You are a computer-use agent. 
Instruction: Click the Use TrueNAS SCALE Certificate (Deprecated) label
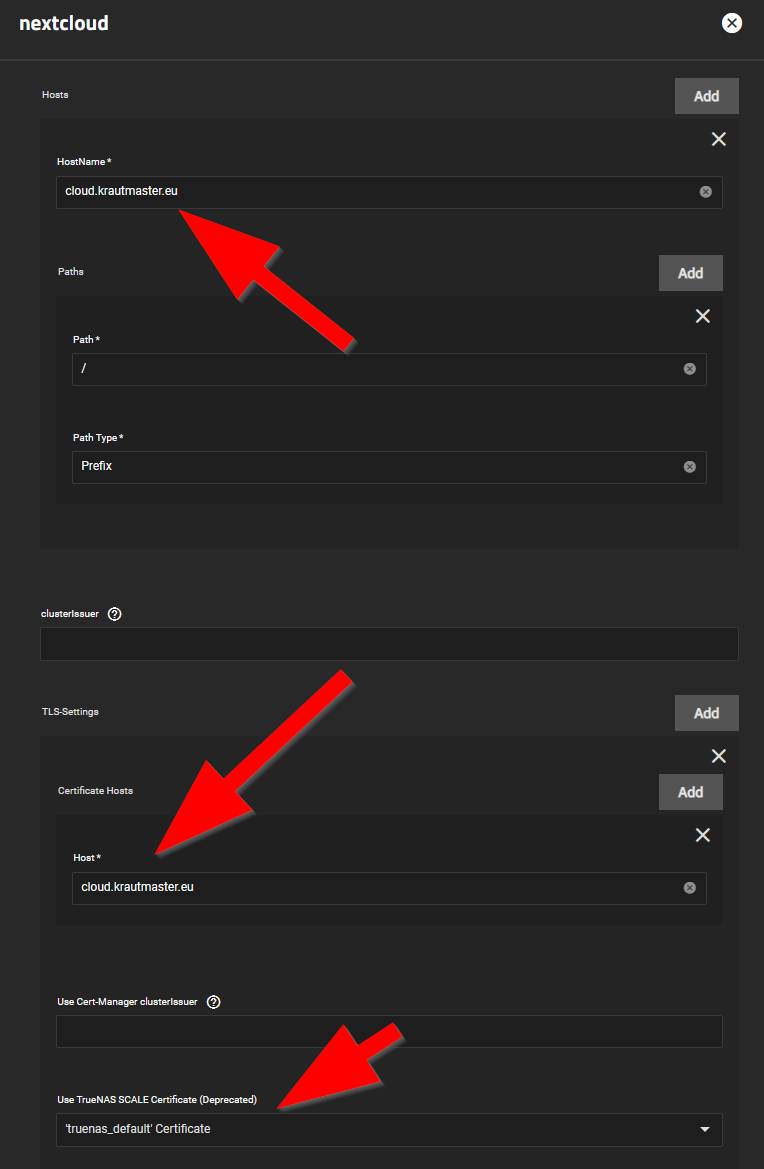(157, 1100)
